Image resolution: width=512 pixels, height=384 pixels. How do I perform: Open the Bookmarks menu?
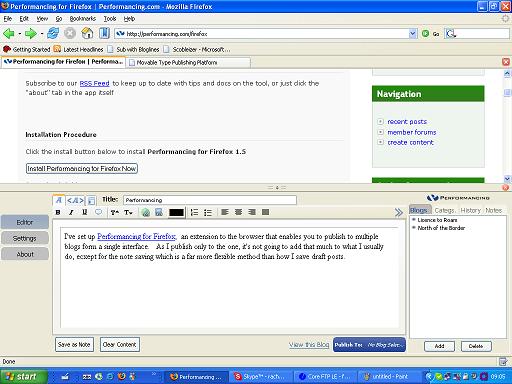[83, 19]
